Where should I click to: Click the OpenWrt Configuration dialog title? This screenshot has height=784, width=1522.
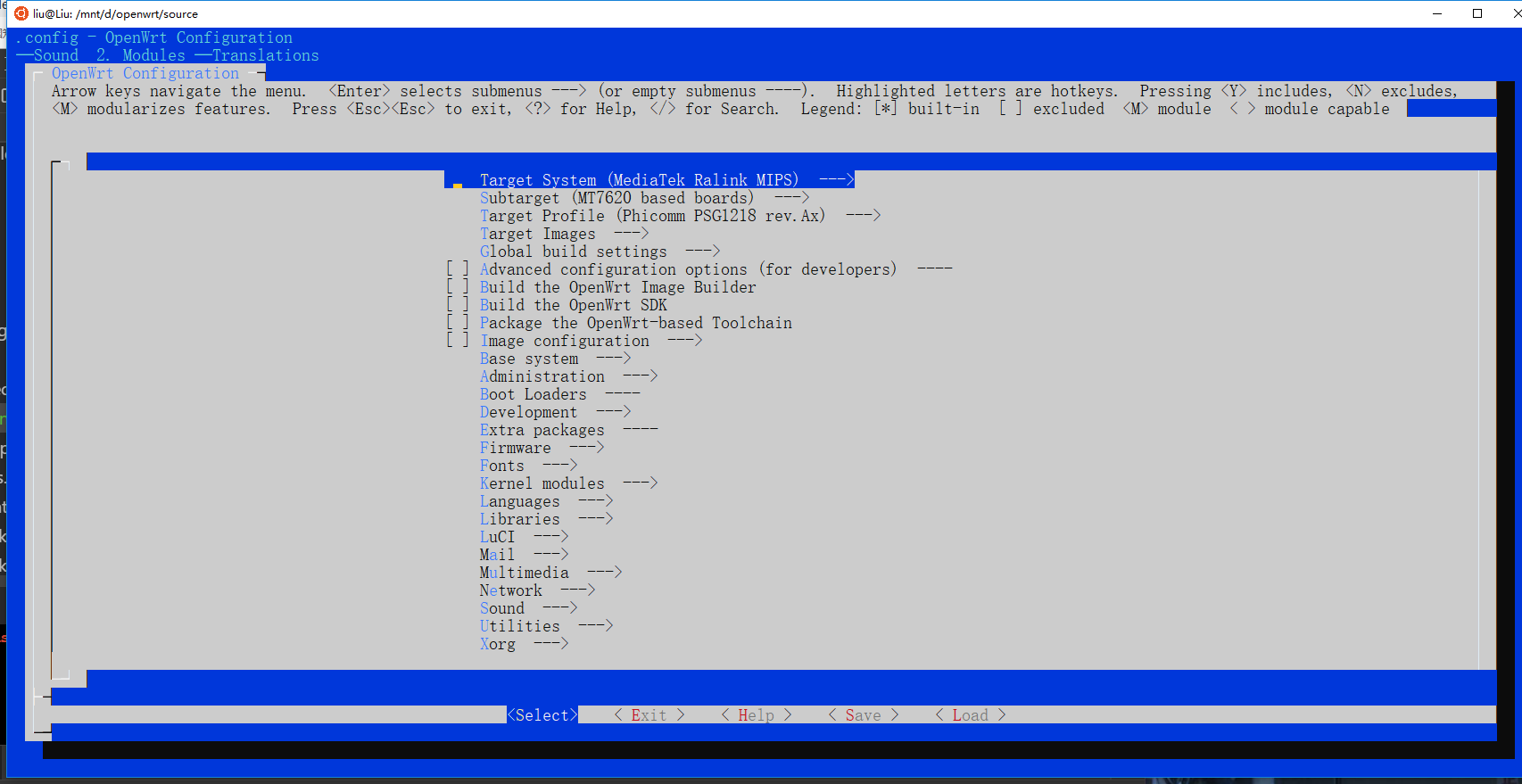[x=145, y=73]
